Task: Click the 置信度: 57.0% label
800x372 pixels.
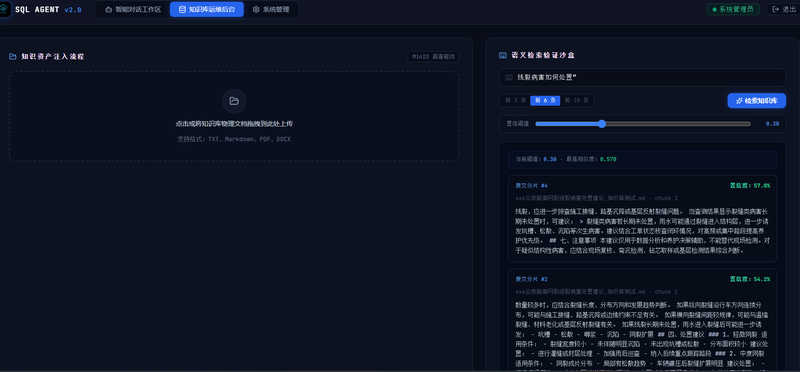Action: 750,185
